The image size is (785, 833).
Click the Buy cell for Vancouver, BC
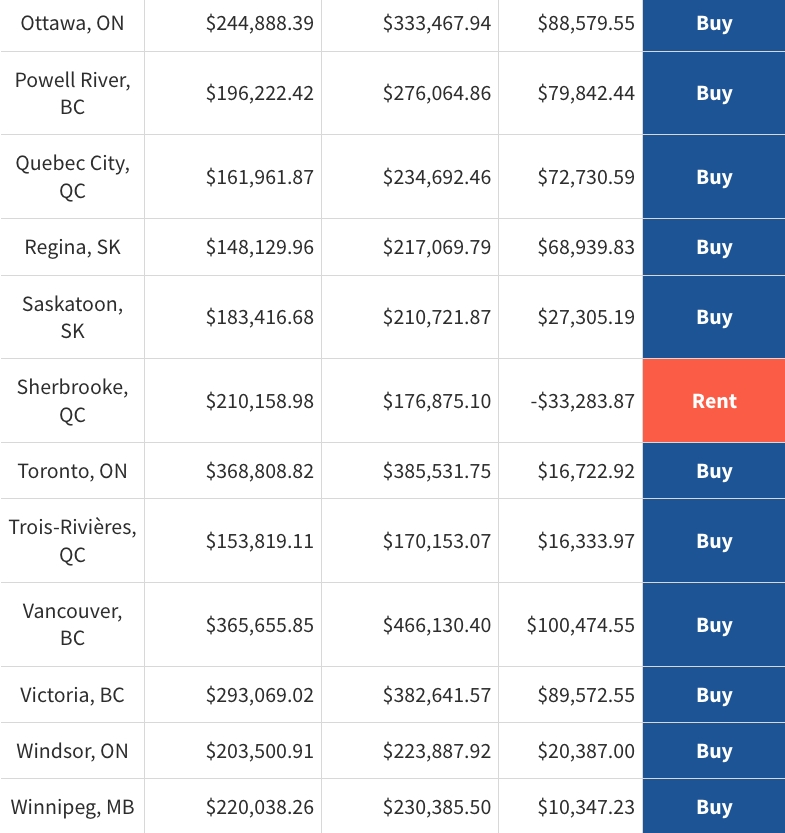[714, 625]
